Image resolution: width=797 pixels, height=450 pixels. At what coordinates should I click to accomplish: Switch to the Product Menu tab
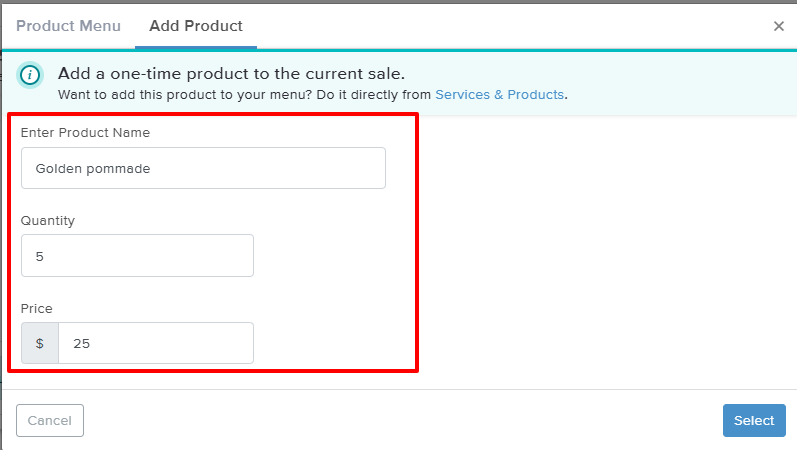[x=68, y=26]
